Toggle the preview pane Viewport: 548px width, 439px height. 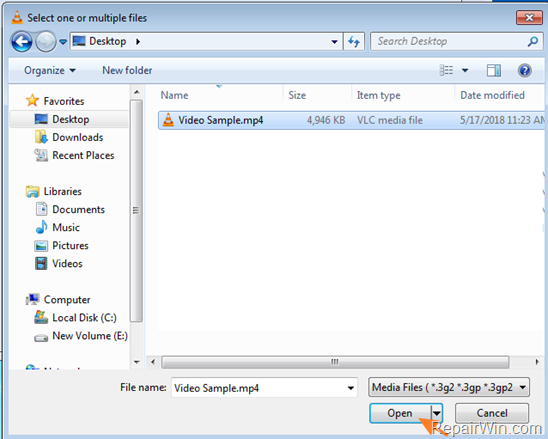494,71
